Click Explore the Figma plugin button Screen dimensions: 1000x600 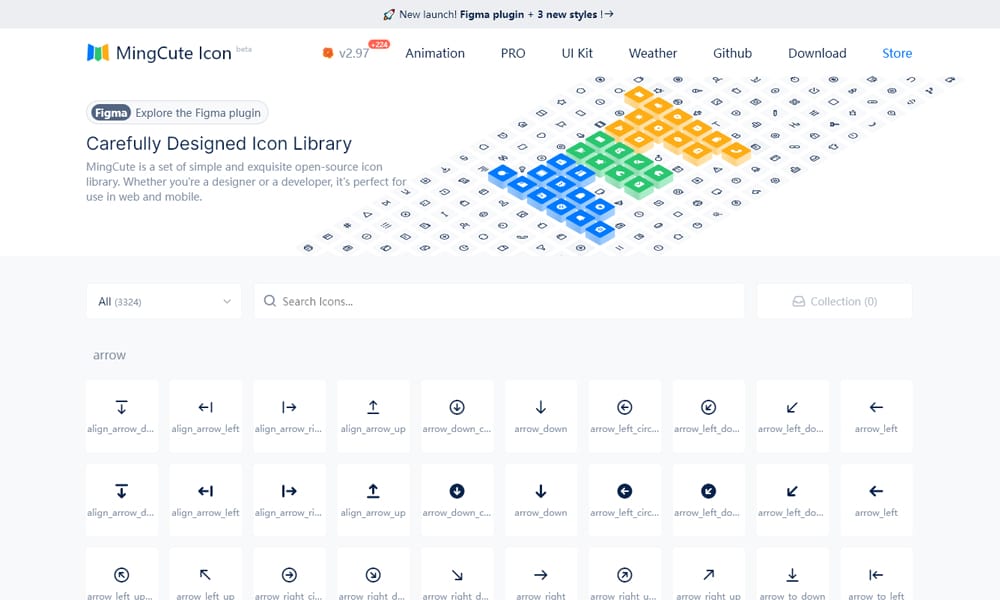coord(177,113)
